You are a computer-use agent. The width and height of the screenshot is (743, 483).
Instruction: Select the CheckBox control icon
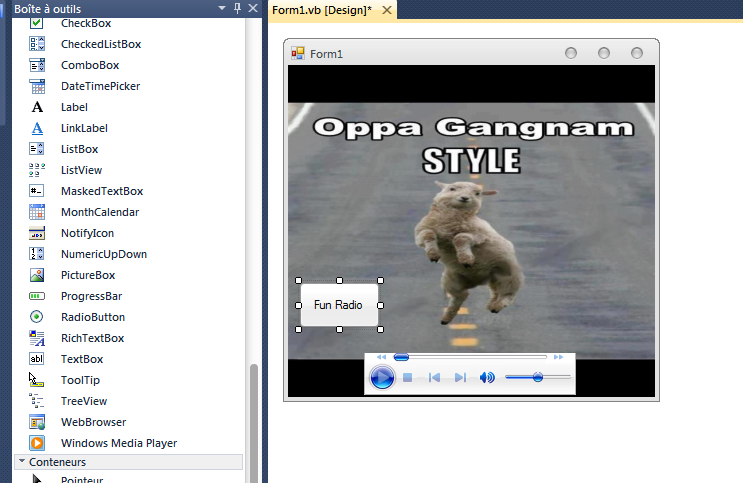pos(36,23)
